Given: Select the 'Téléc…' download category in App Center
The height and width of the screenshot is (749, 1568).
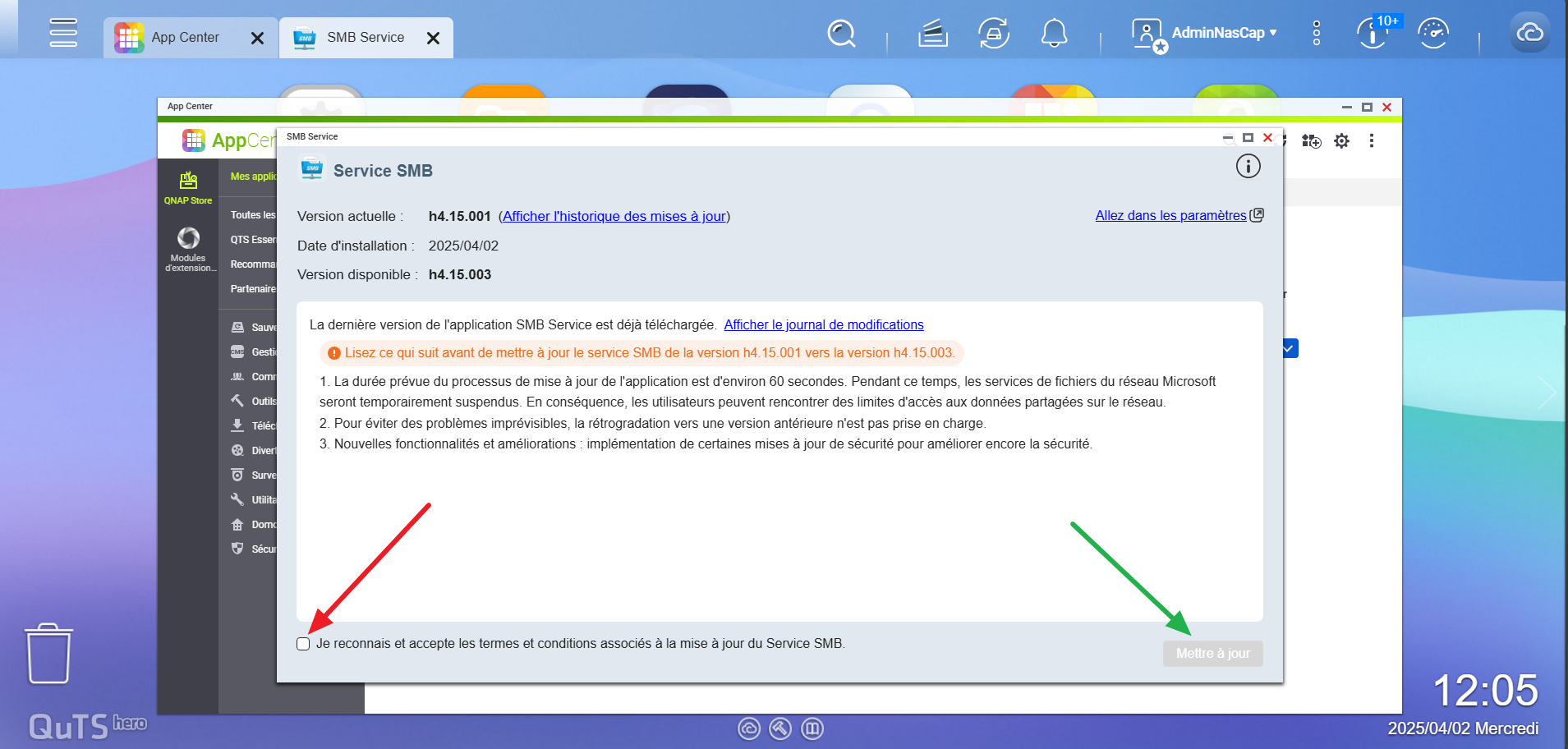Looking at the screenshot, I should pos(252,426).
